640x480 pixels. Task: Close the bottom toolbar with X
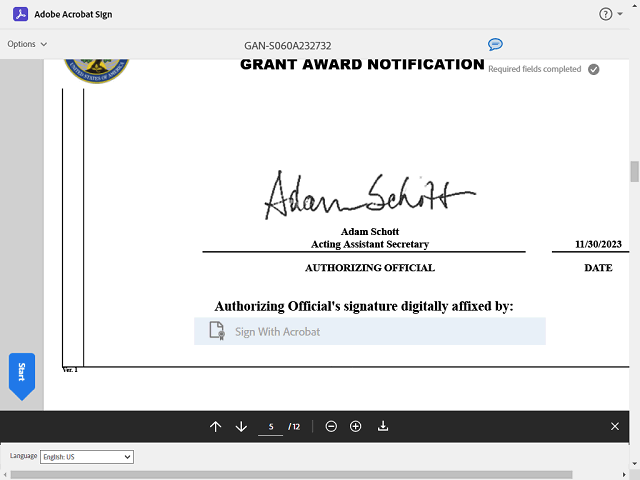coord(615,427)
